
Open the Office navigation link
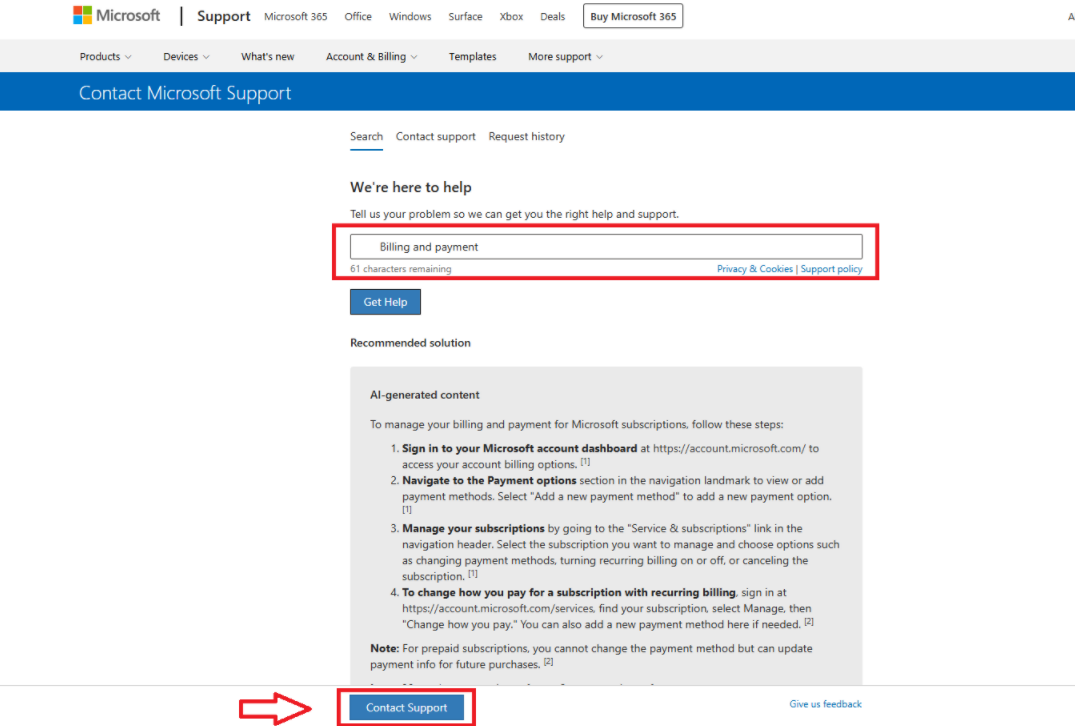(358, 16)
